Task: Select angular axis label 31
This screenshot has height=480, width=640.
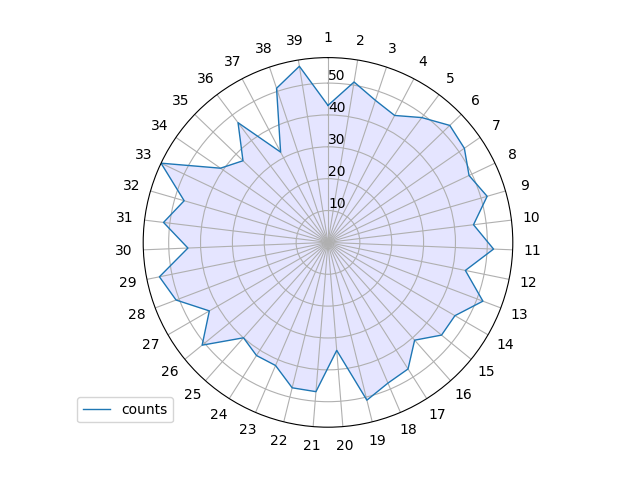Action: [x=124, y=217]
